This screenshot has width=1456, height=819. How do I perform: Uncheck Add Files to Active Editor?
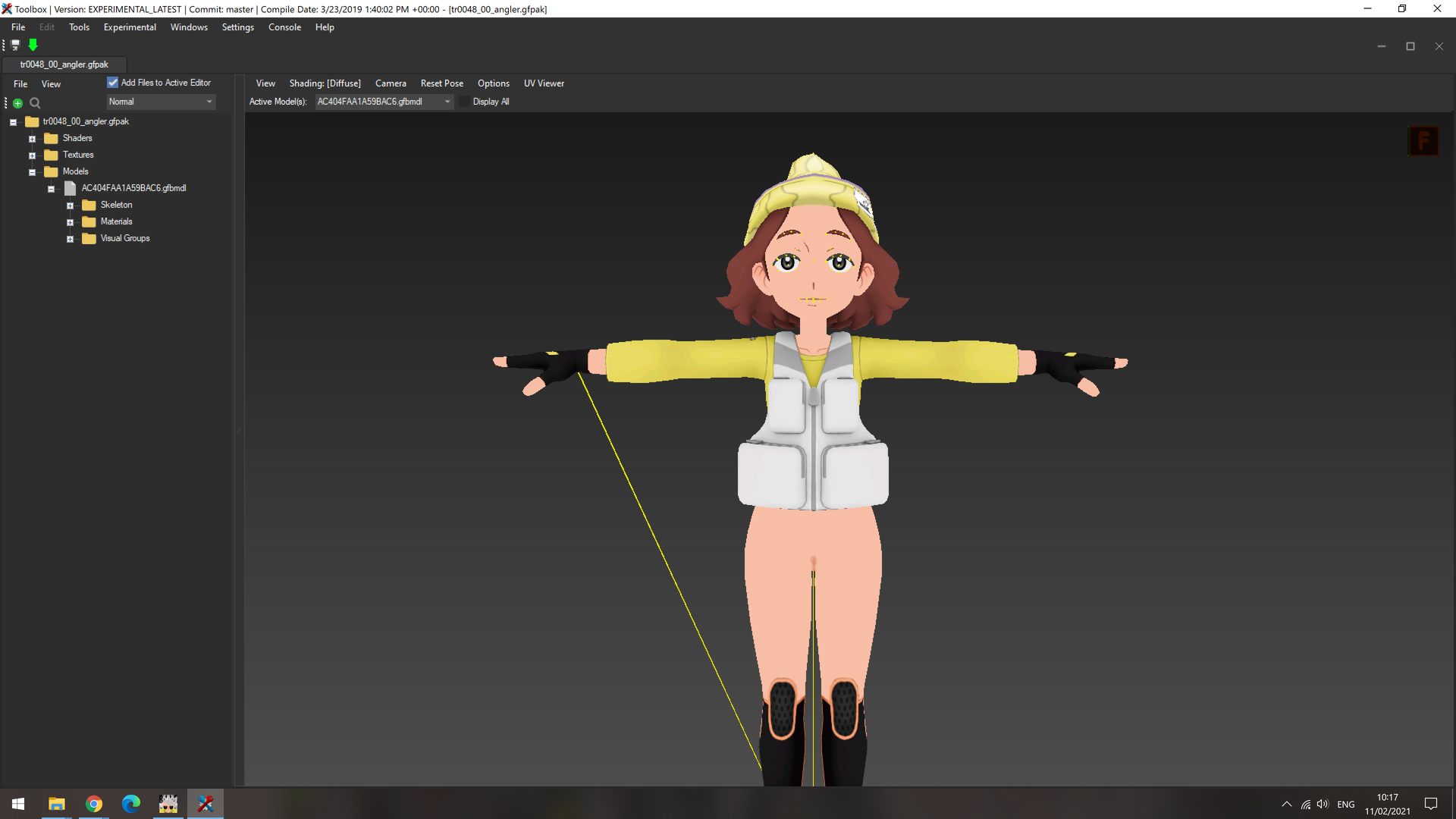click(113, 83)
